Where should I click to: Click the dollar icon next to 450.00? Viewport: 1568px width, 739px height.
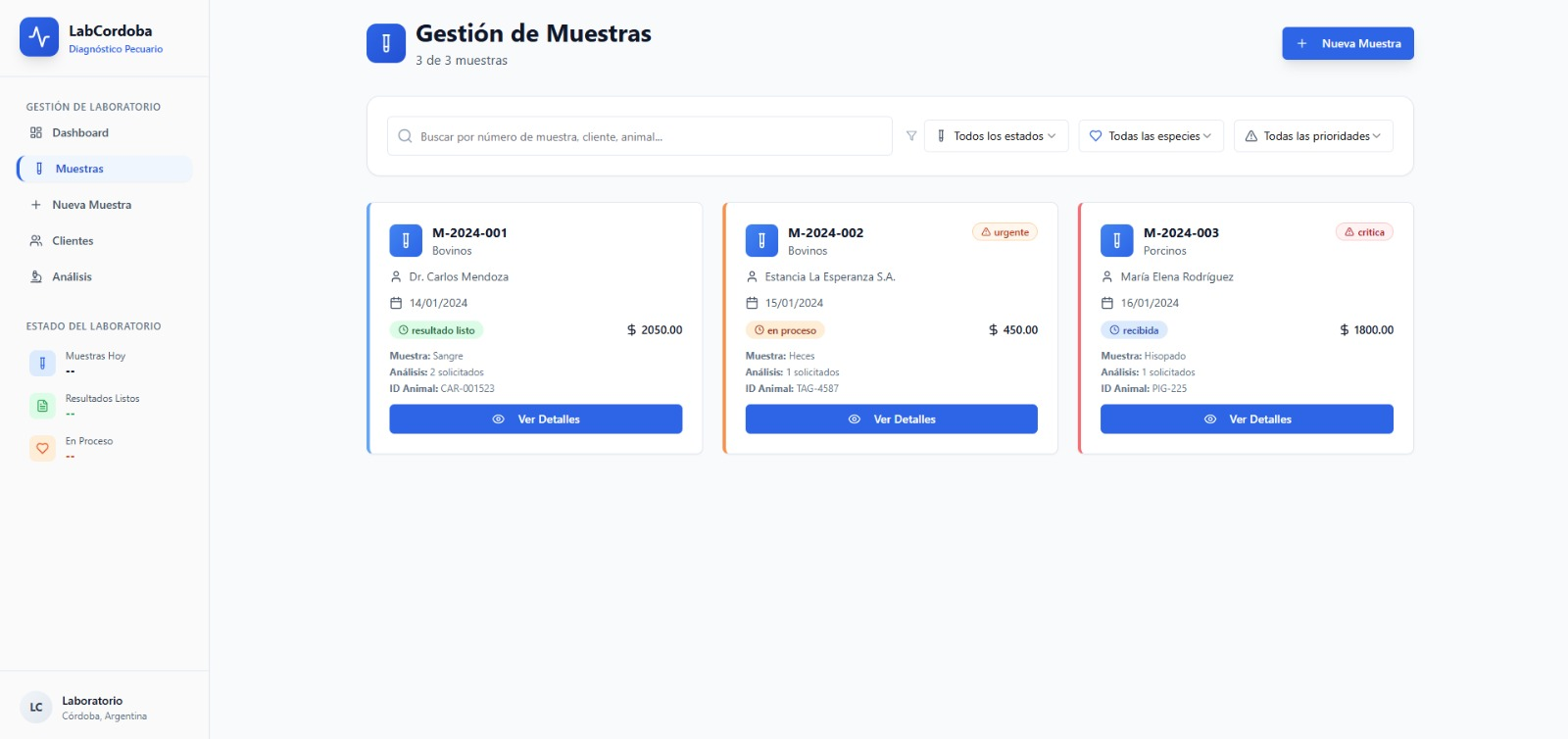[994, 330]
